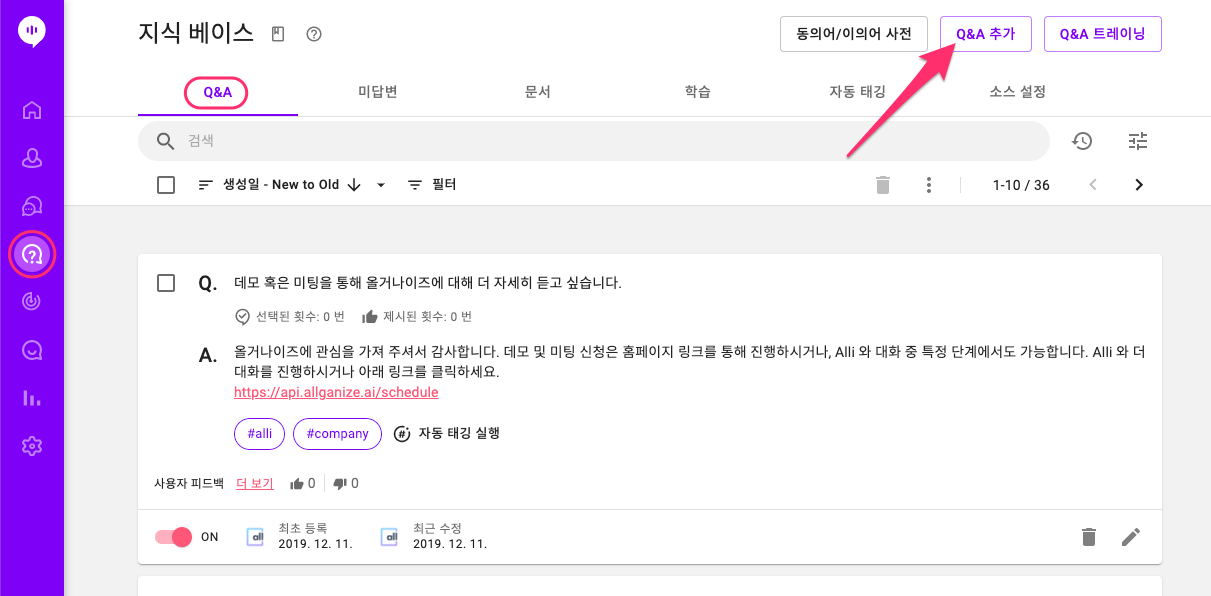Viewport: 1211px width, 596px height.
Task: Click the 최초 등록 author avatar
Action: pyautogui.click(x=256, y=537)
